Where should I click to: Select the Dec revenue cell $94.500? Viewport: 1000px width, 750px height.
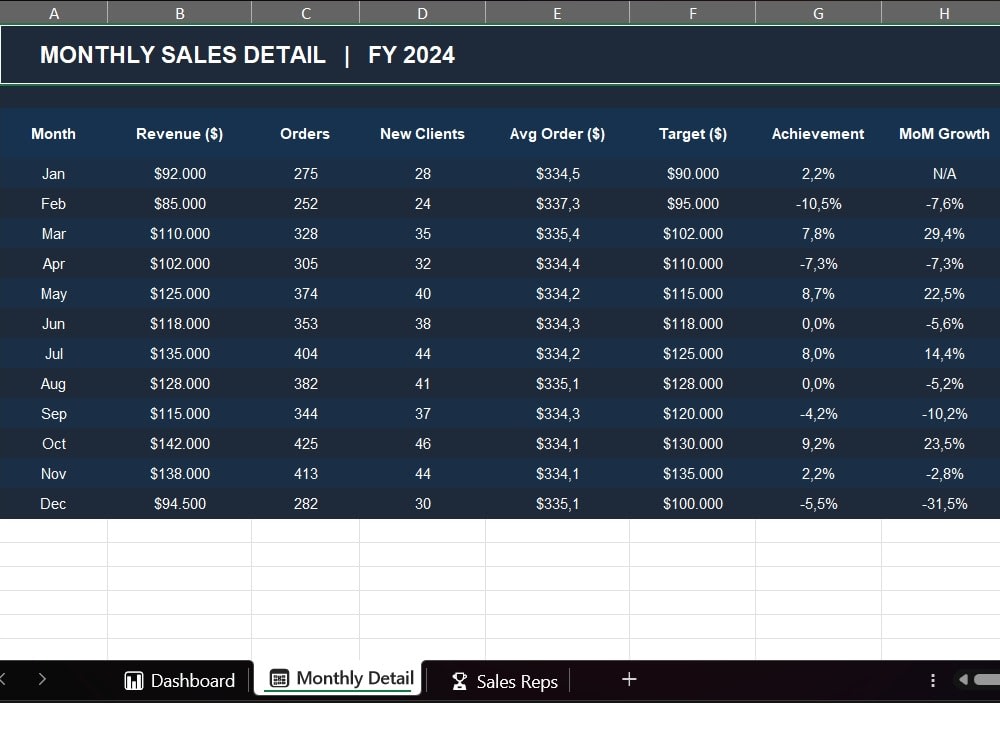[x=180, y=503]
